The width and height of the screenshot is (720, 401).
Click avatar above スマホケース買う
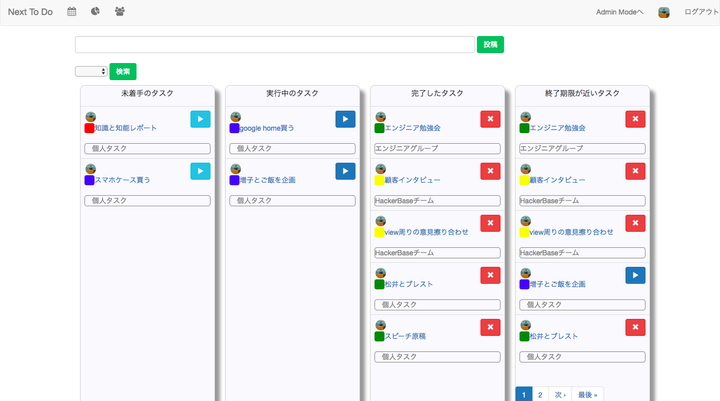tap(90, 169)
